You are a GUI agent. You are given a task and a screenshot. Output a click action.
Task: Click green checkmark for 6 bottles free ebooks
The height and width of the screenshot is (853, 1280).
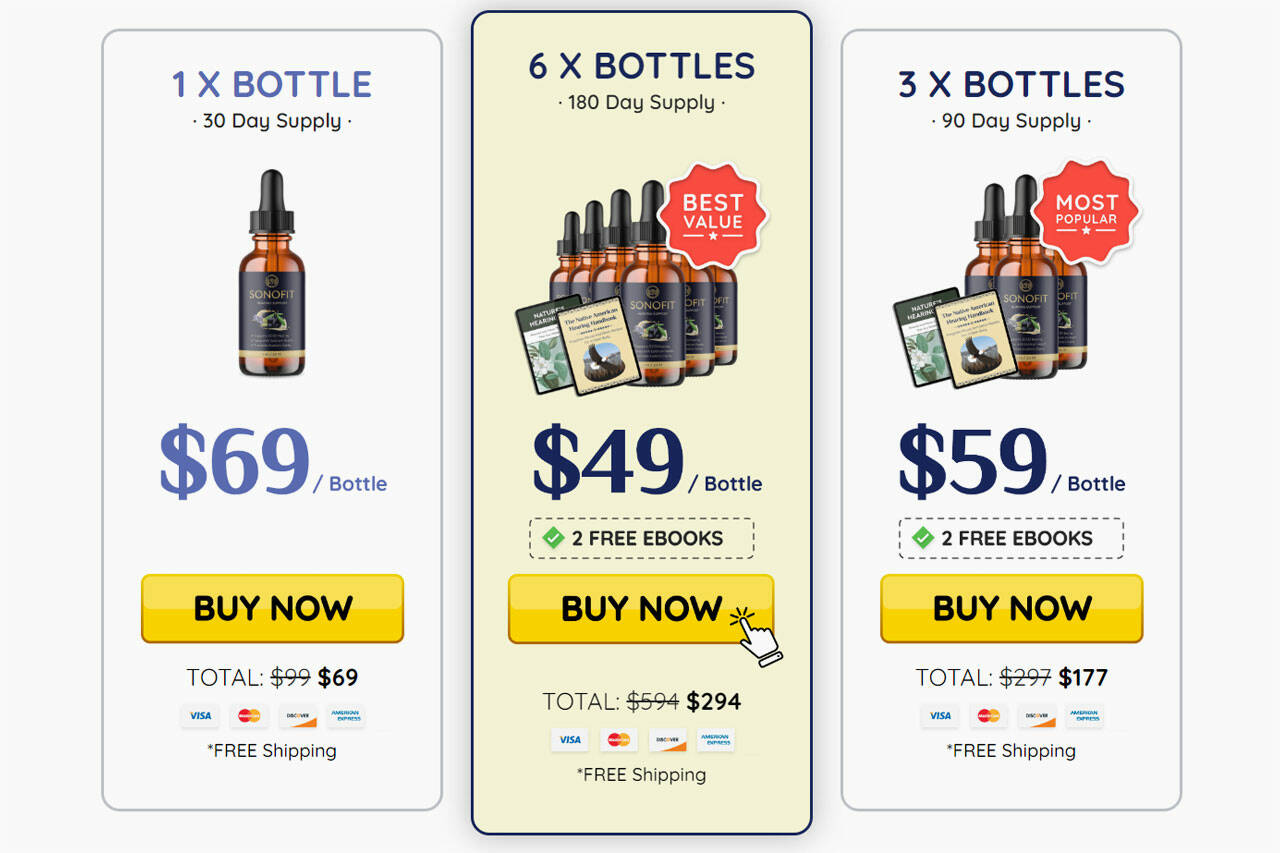[x=553, y=538]
